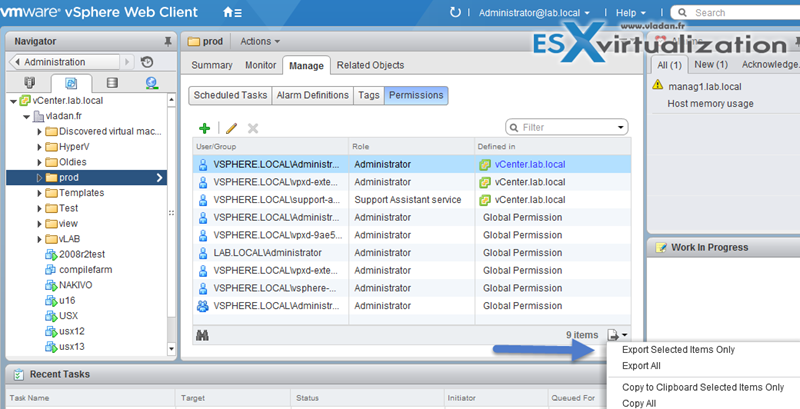Switch to the Summary tab
Screen dimensions: 800x409
coord(212,65)
